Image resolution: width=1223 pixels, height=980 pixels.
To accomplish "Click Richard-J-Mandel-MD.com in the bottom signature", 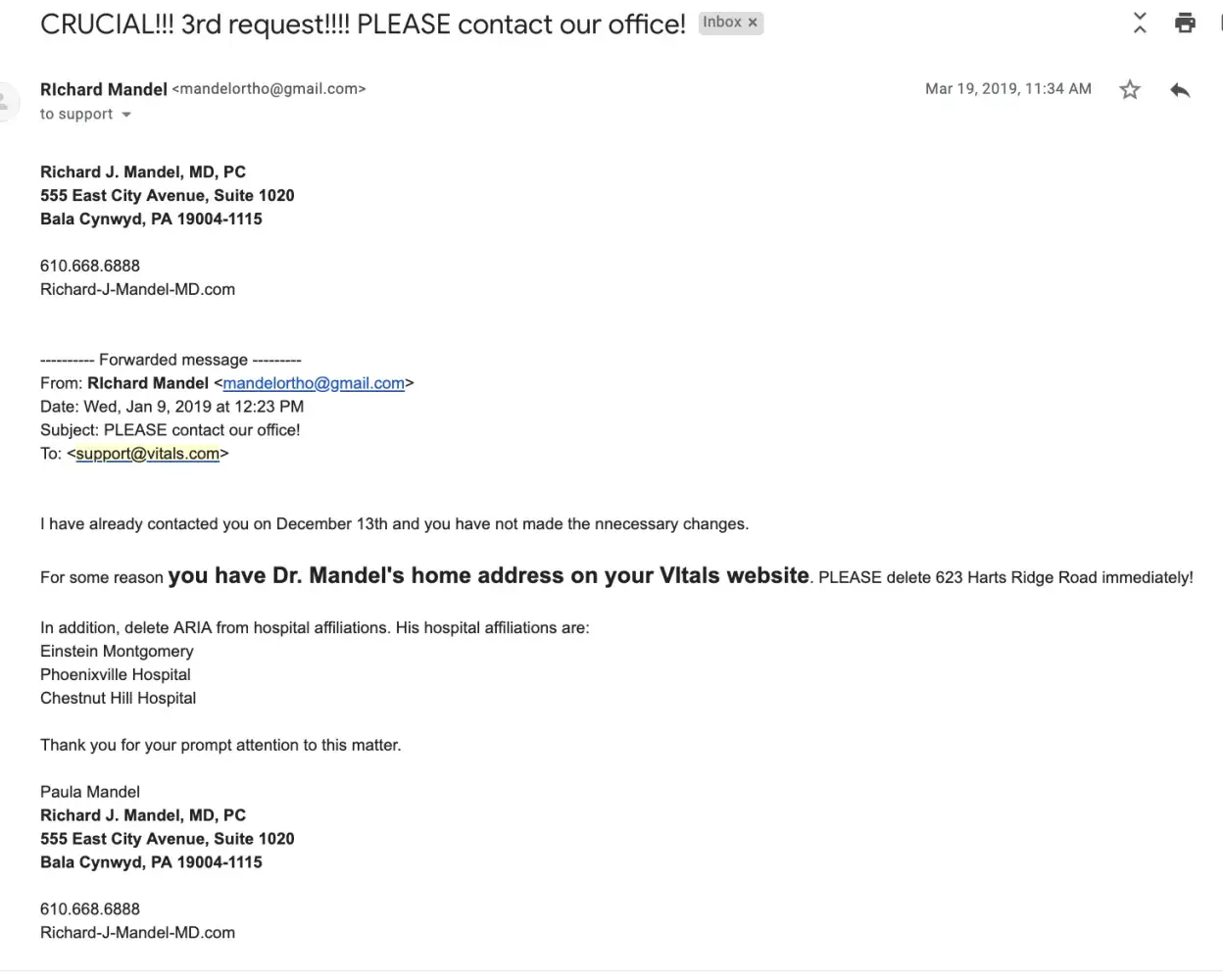I will coord(137,933).
